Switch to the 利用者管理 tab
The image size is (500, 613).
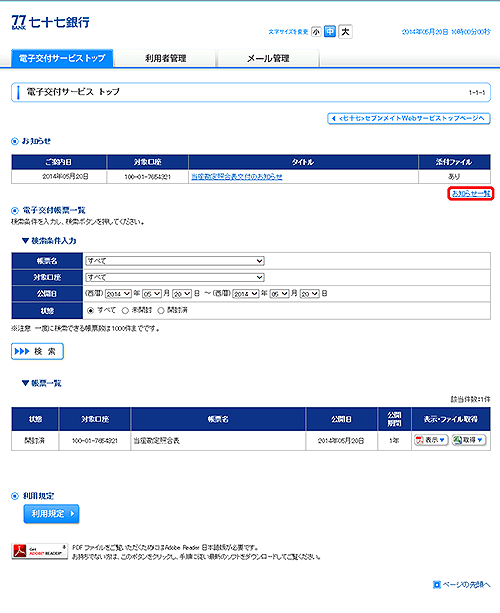[165, 58]
